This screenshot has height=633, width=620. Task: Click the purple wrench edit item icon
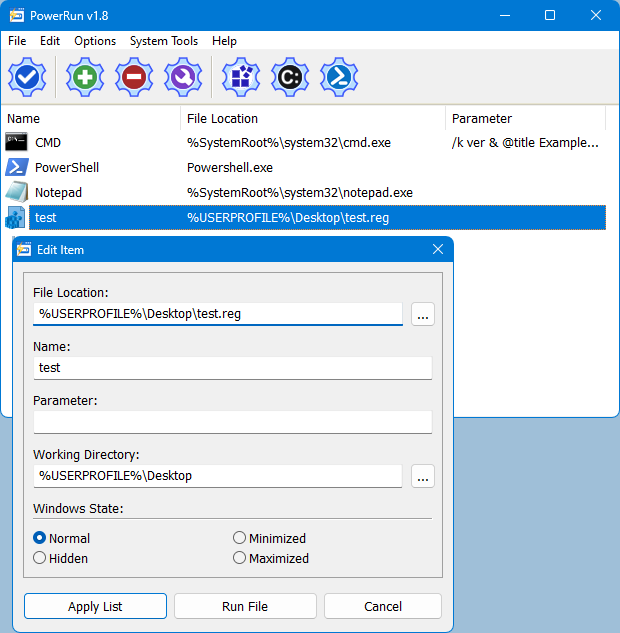(183, 77)
